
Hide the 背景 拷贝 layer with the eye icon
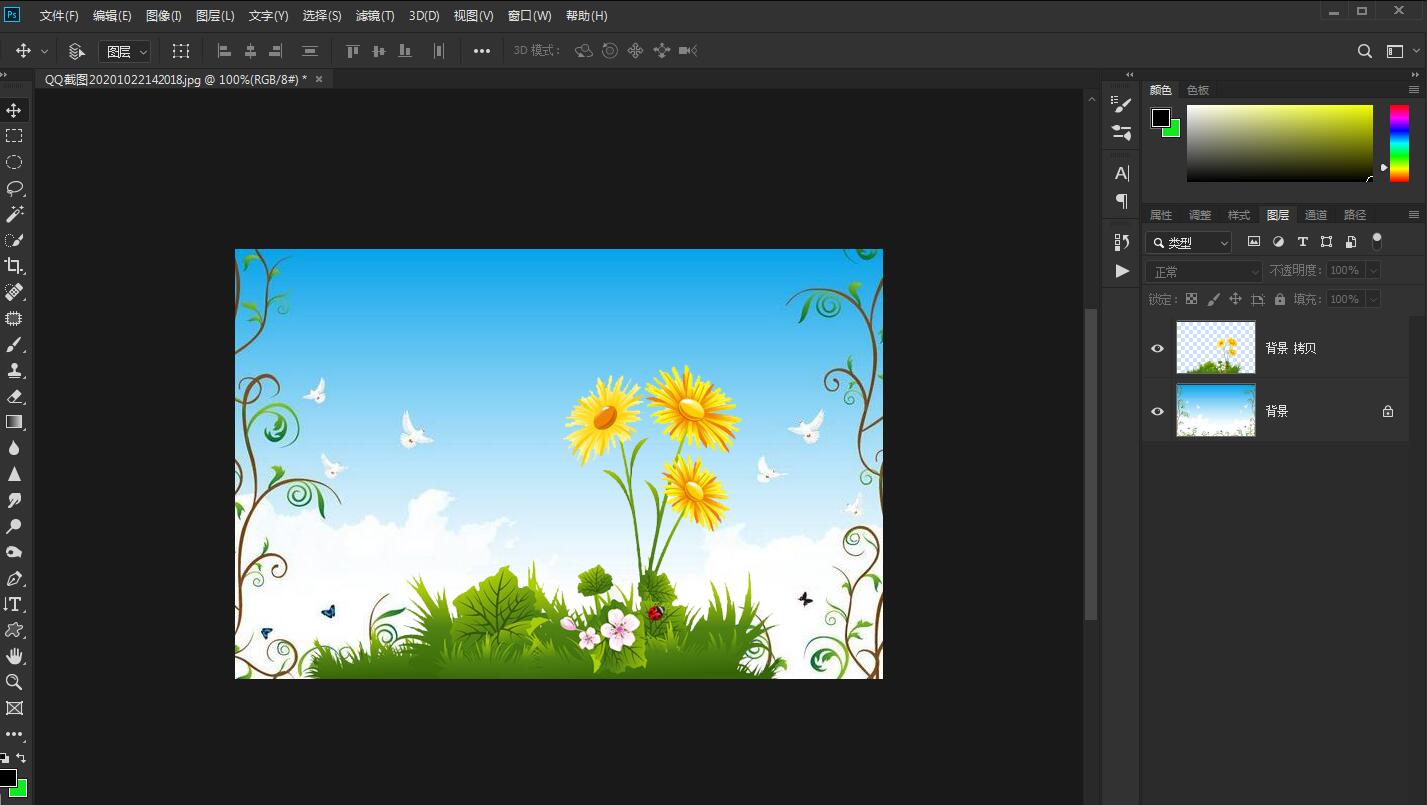(x=1157, y=348)
